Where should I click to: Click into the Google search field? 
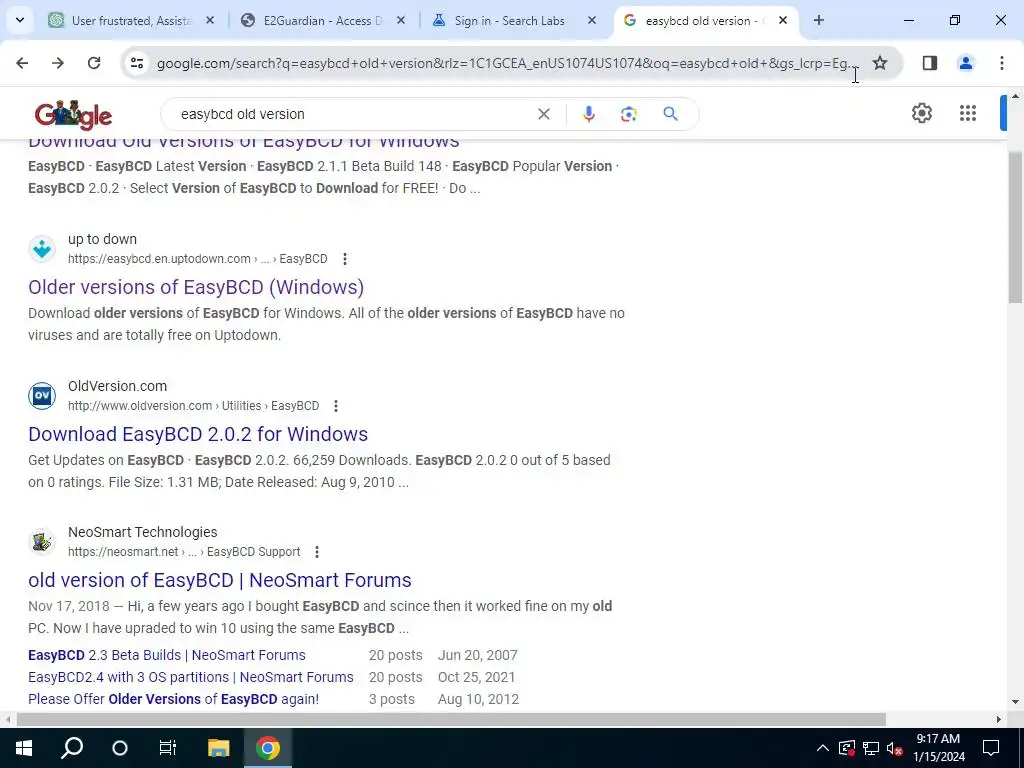[353, 114]
